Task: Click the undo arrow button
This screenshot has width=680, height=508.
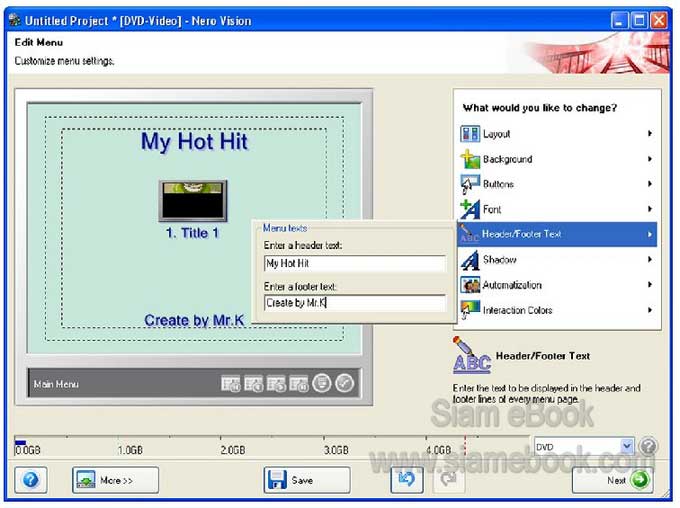Action: [407, 480]
